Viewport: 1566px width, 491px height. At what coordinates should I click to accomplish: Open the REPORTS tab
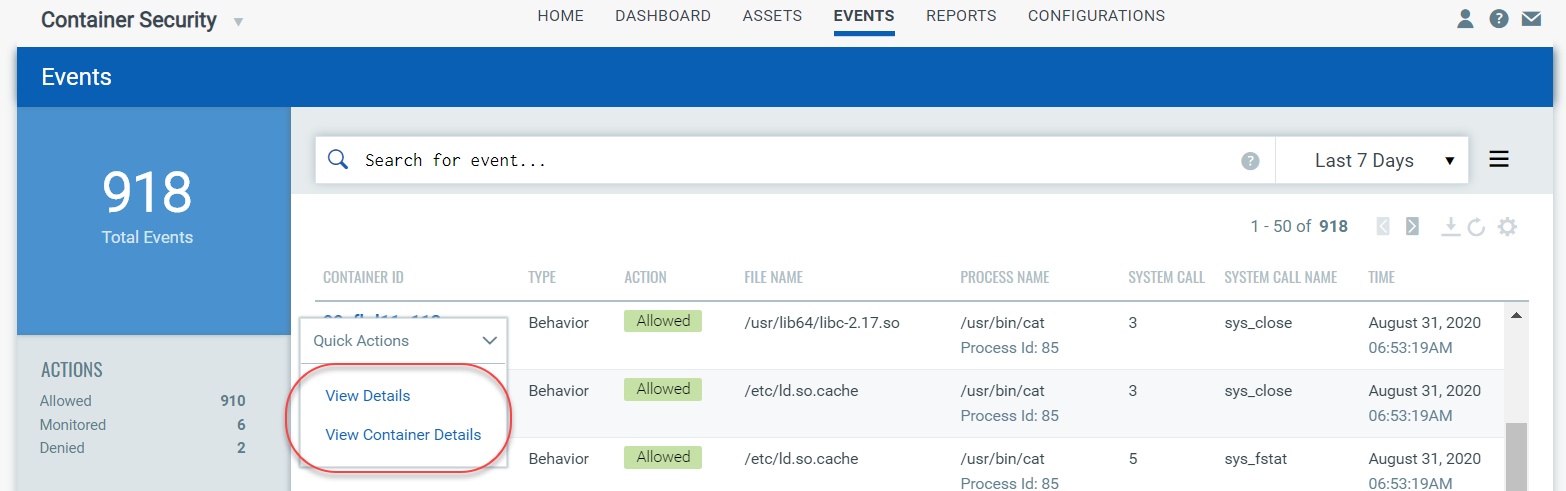click(x=961, y=16)
